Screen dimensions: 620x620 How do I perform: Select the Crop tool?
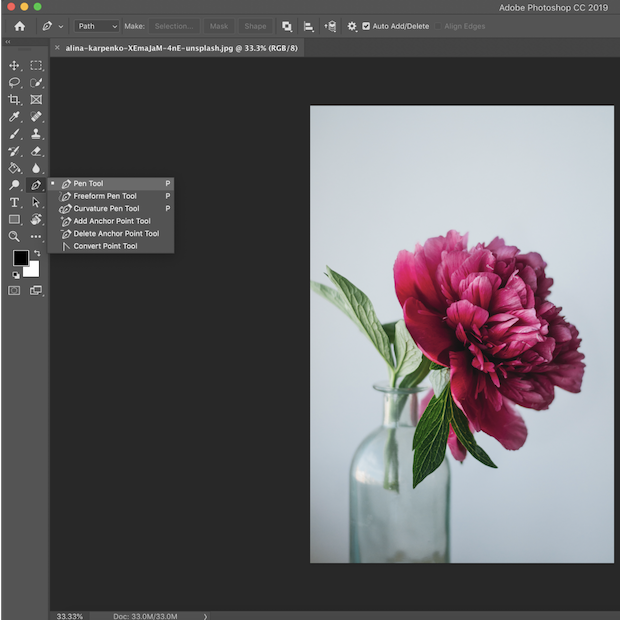(14, 100)
